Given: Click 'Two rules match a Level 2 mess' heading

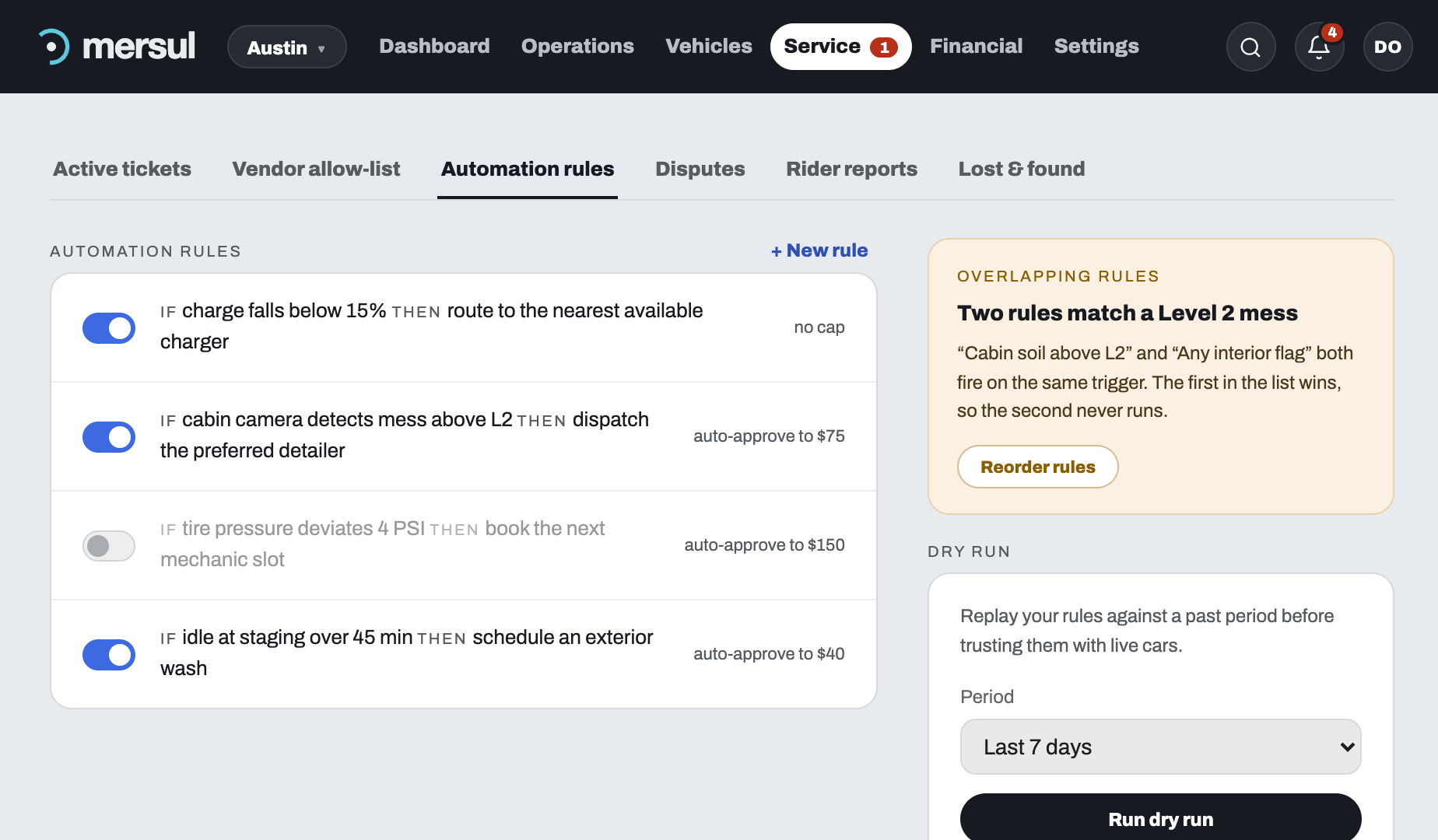Looking at the screenshot, I should pyautogui.click(x=1127, y=313).
